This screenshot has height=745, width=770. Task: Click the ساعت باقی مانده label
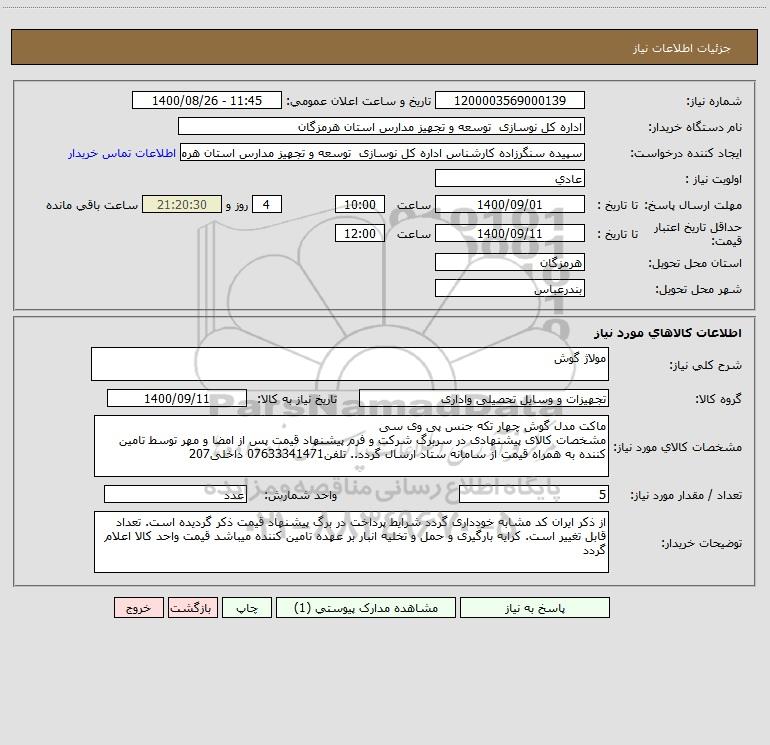tap(92, 205)
